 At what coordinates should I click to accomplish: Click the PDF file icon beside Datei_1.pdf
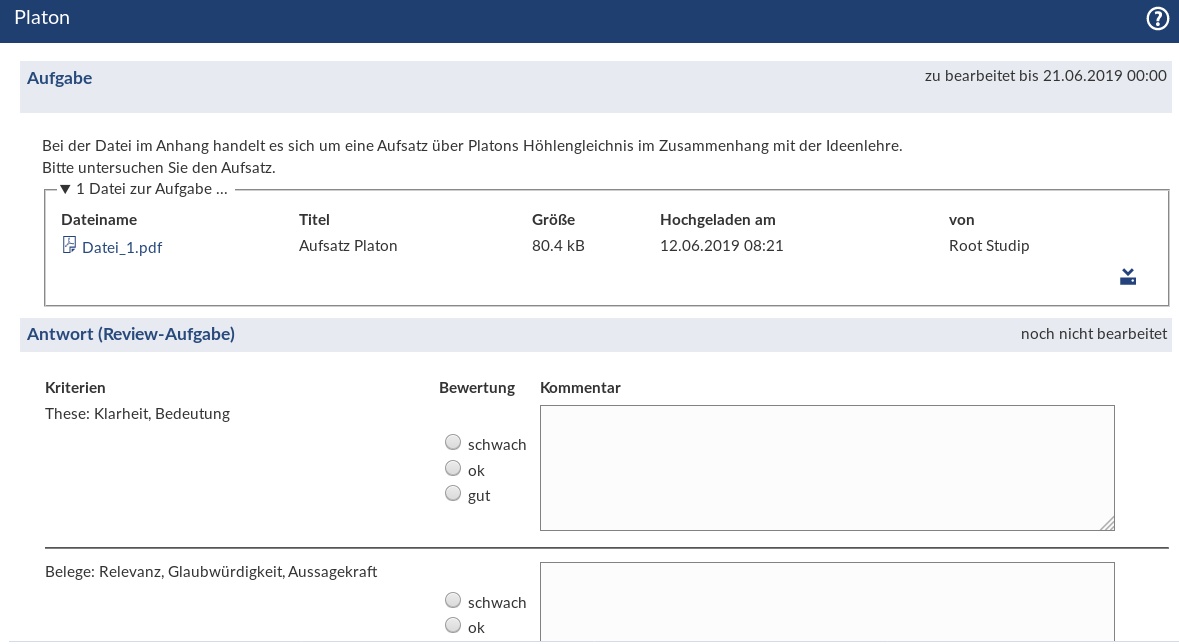point(69,246)
